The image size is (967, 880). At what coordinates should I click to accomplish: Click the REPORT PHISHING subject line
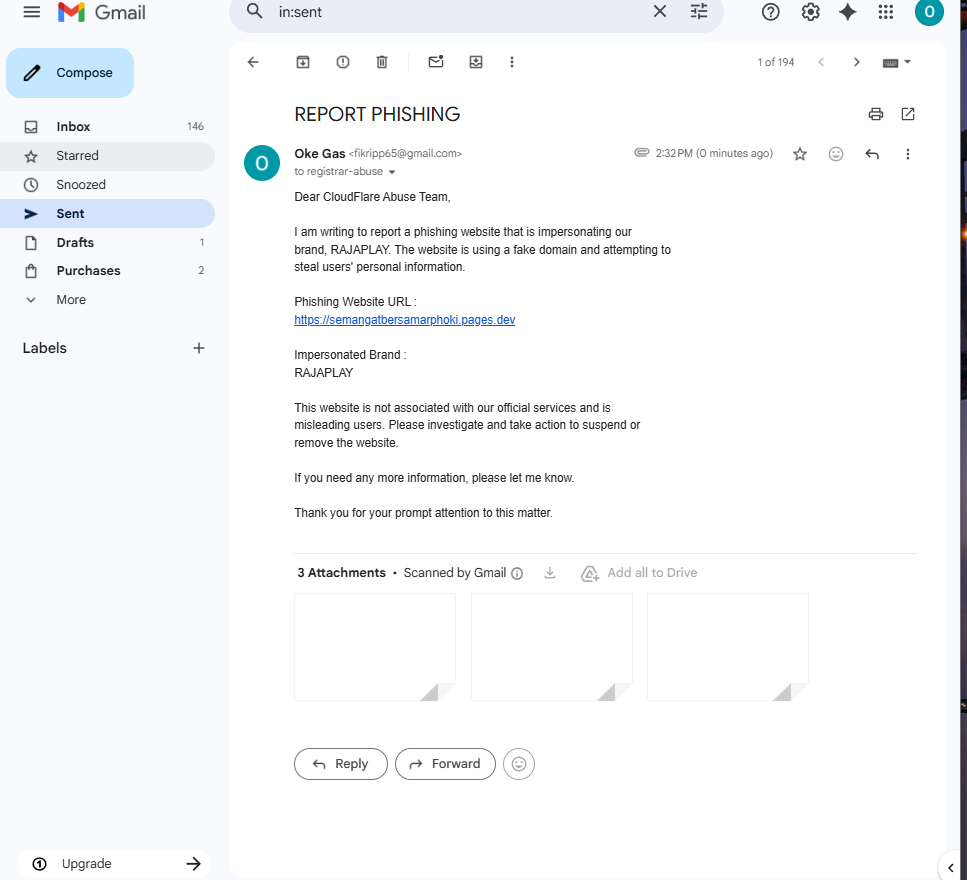(377, 114)
